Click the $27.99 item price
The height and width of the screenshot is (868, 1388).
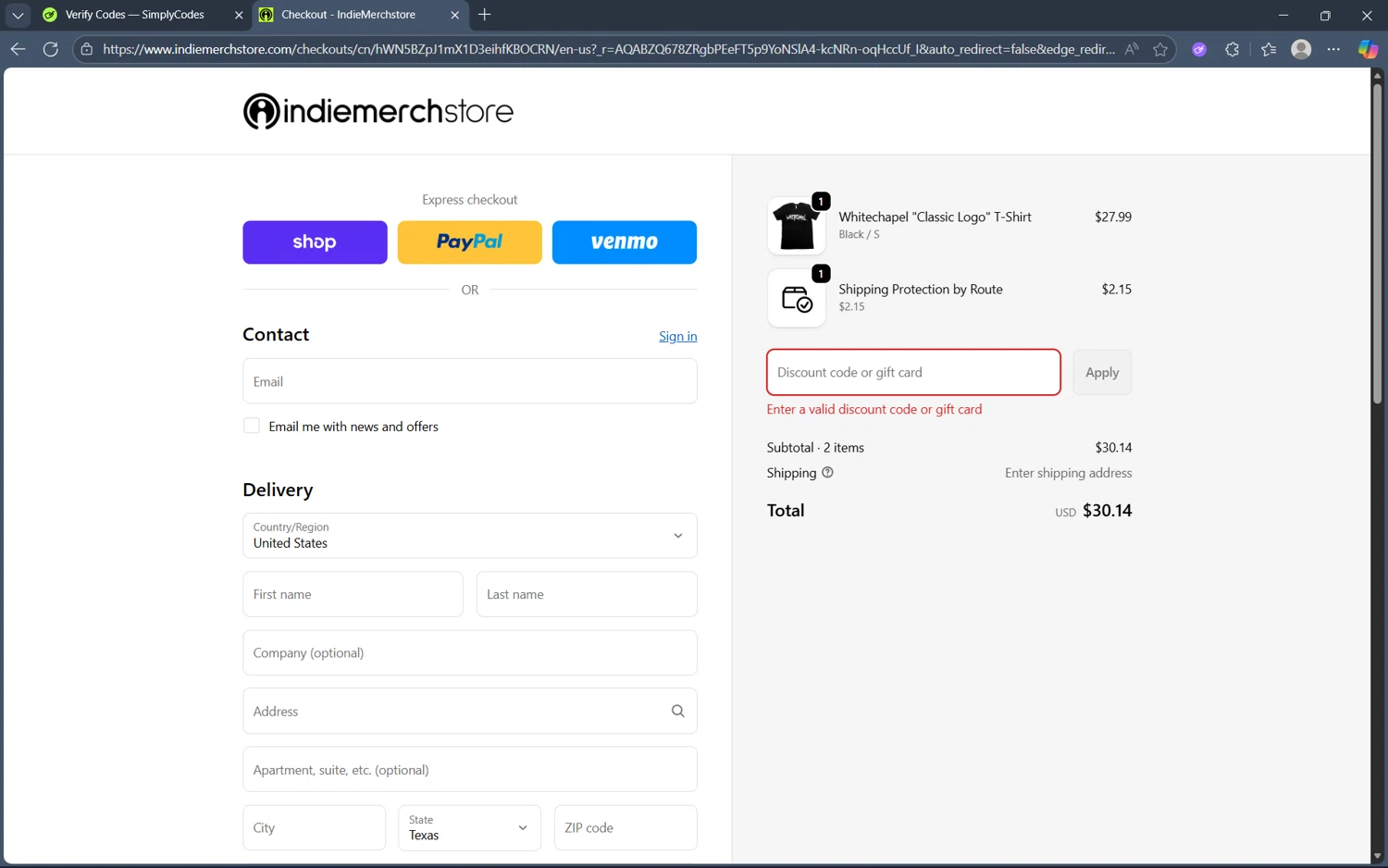(1112, 217)
